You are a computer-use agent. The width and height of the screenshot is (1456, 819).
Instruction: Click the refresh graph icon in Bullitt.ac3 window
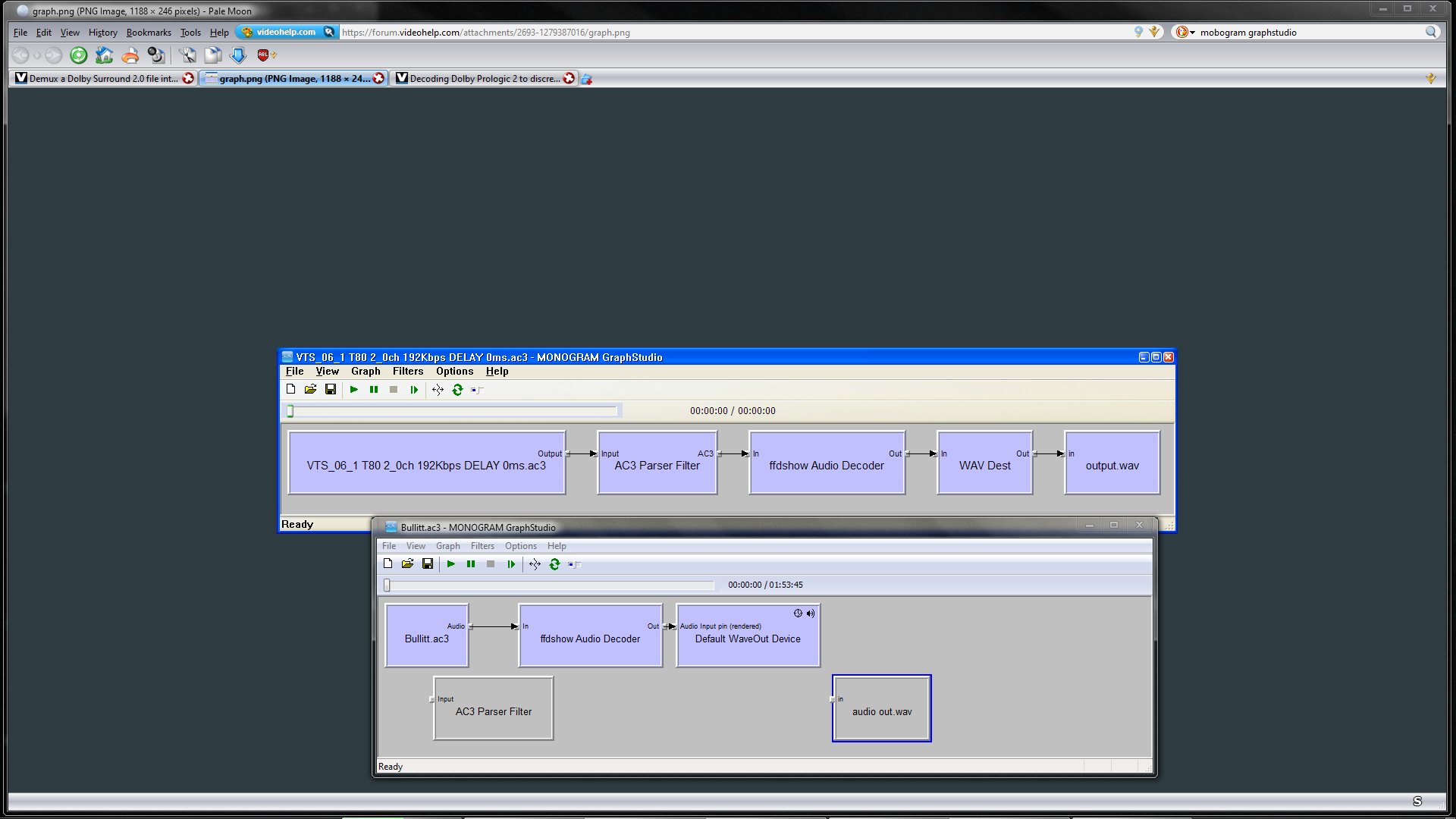(x=554, y=564)
